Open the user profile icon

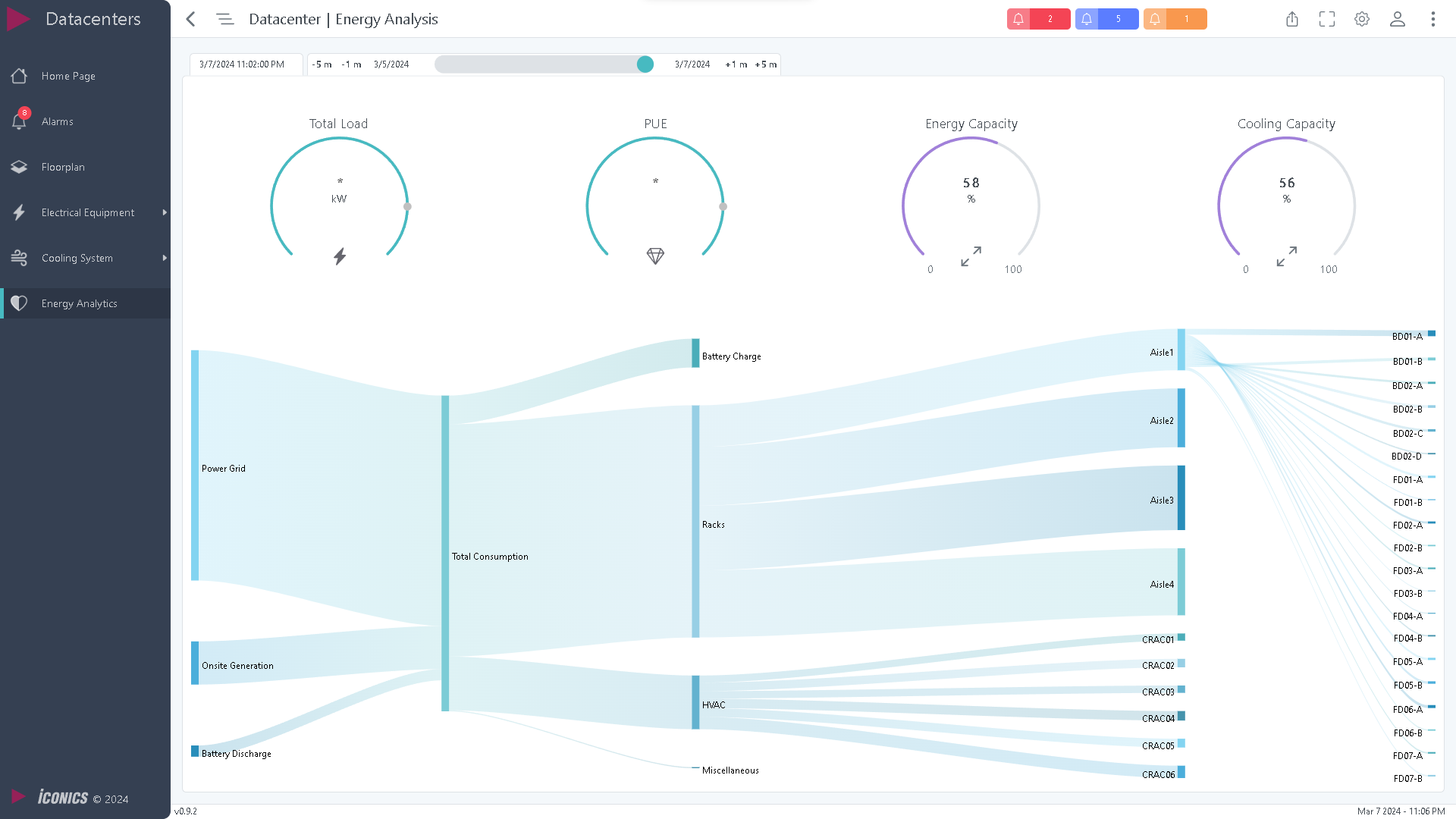[x=1398, y=19]
